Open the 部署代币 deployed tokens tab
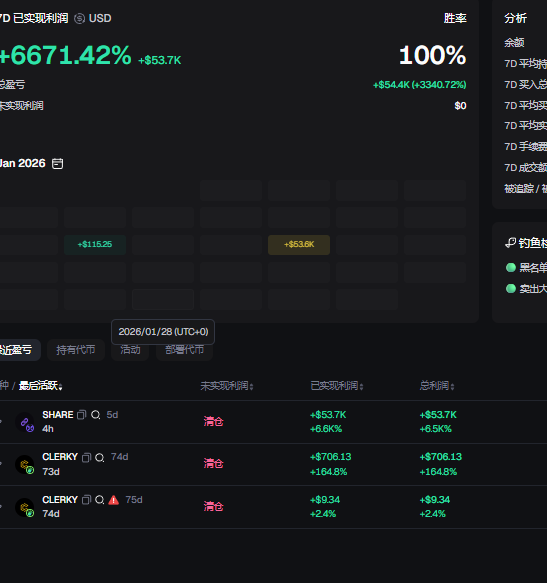The image size is (547, 583). [184, 350]
